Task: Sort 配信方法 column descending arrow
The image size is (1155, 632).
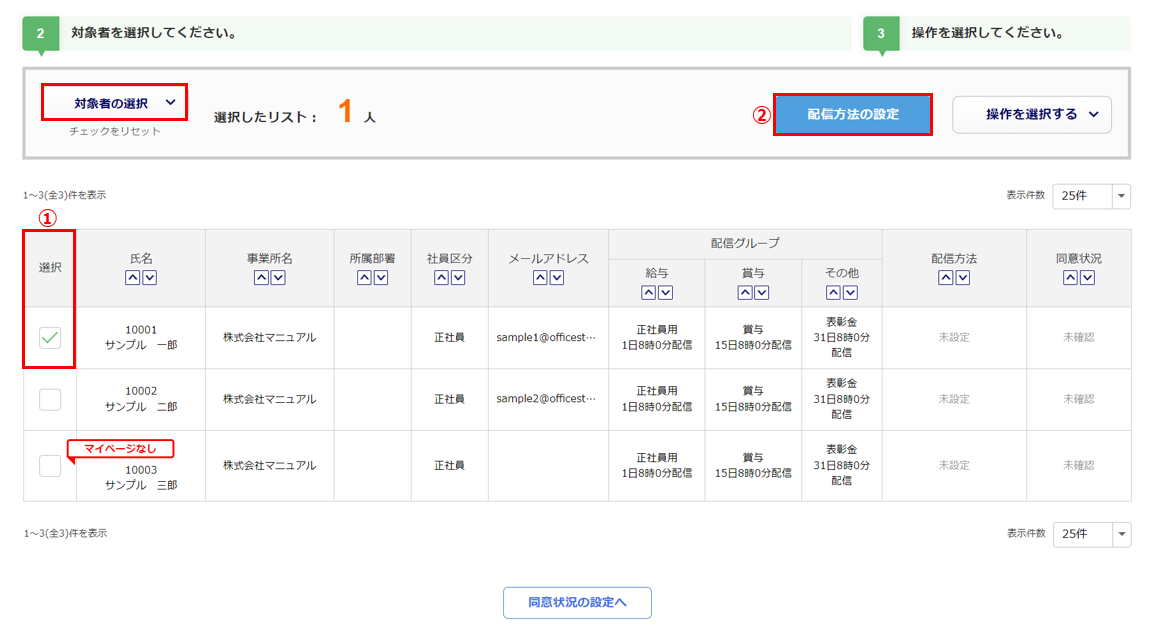Action: tap(962, 278)
